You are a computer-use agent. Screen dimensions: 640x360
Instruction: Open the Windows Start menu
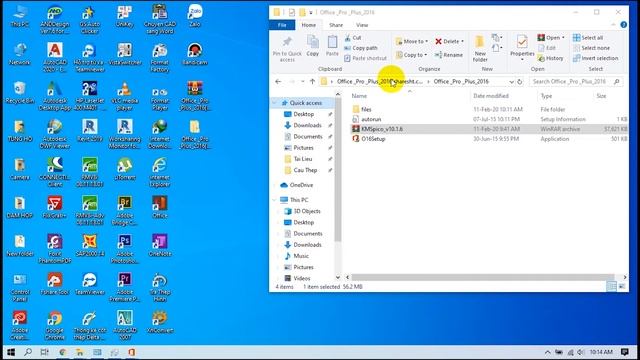[x=11, y=352]
